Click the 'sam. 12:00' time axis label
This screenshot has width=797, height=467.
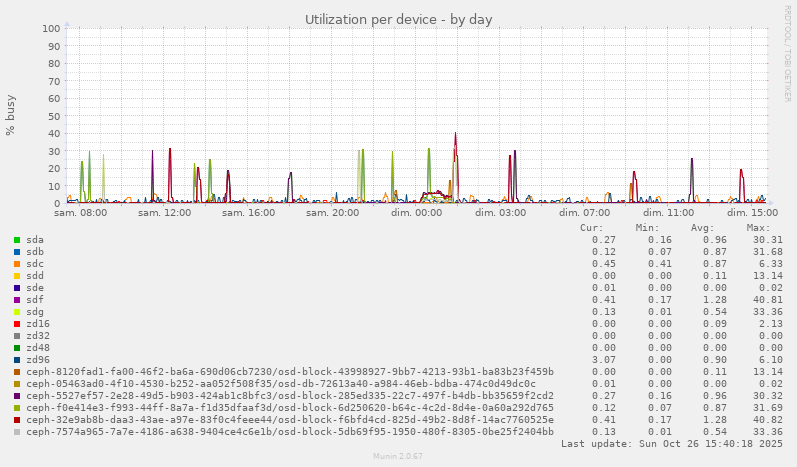[164, 213]
